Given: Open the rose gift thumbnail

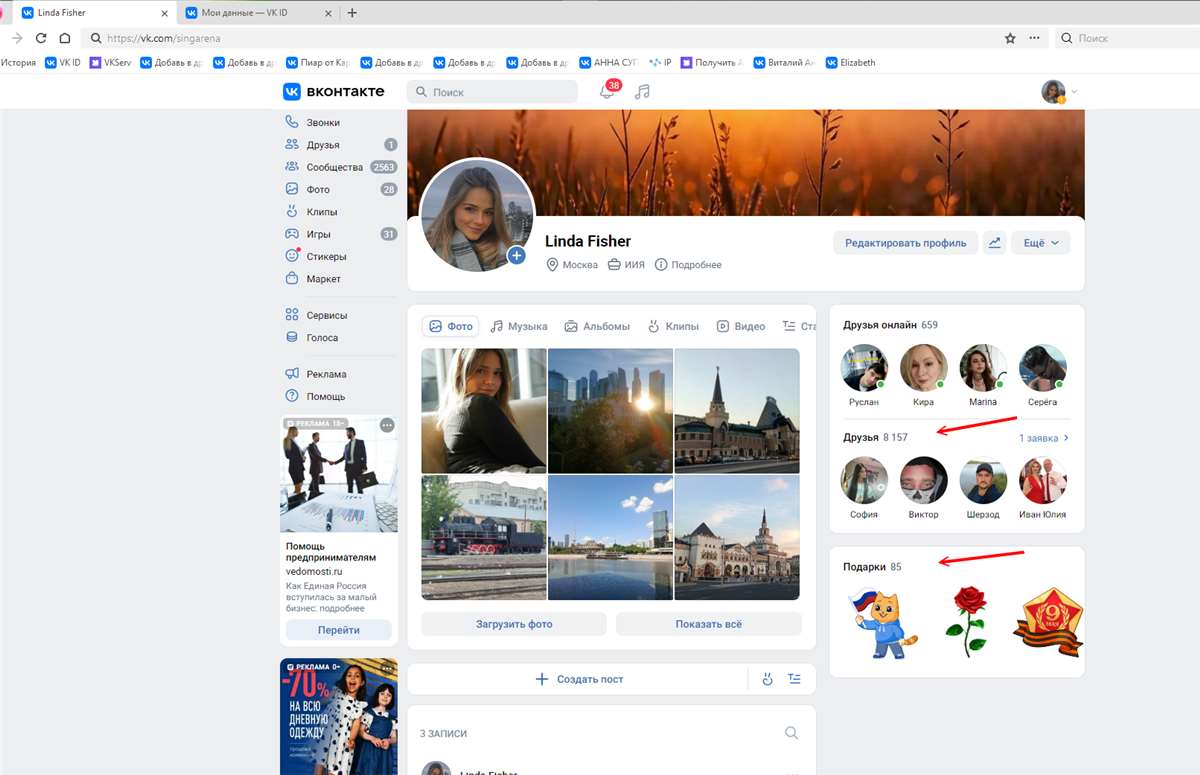Looking at the screenshot, I should [x=966, y=620].
